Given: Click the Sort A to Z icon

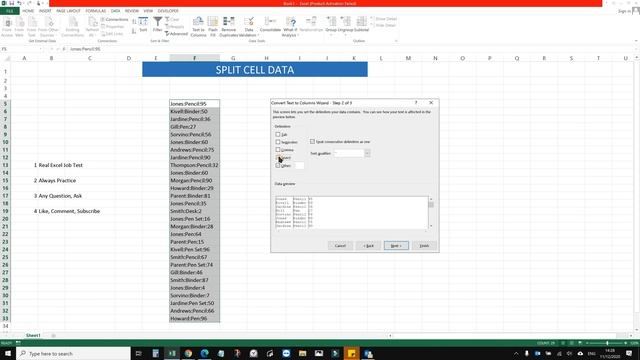Looking at the screenshot, I should 134,22.
